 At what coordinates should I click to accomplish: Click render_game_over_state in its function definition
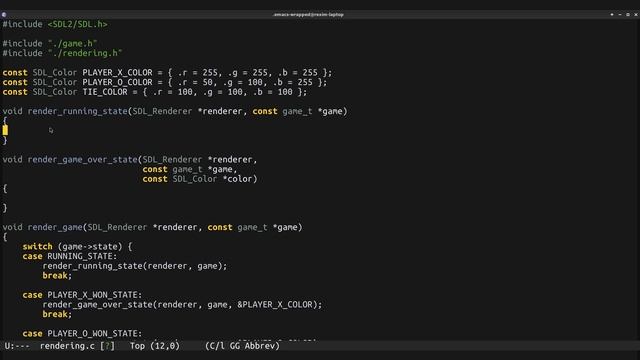(x=82, y=159)
